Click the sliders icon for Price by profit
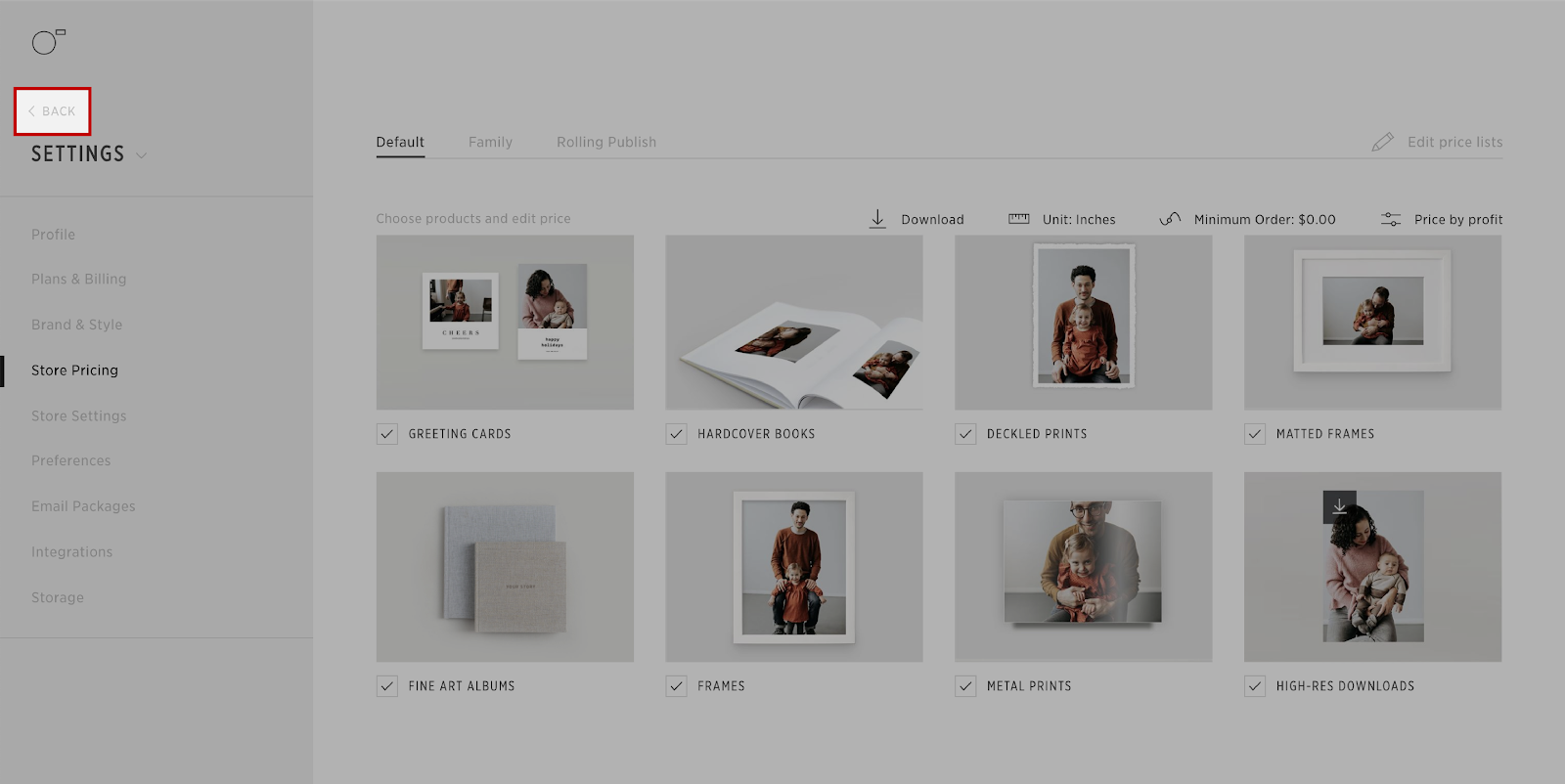 (1390, 219)
